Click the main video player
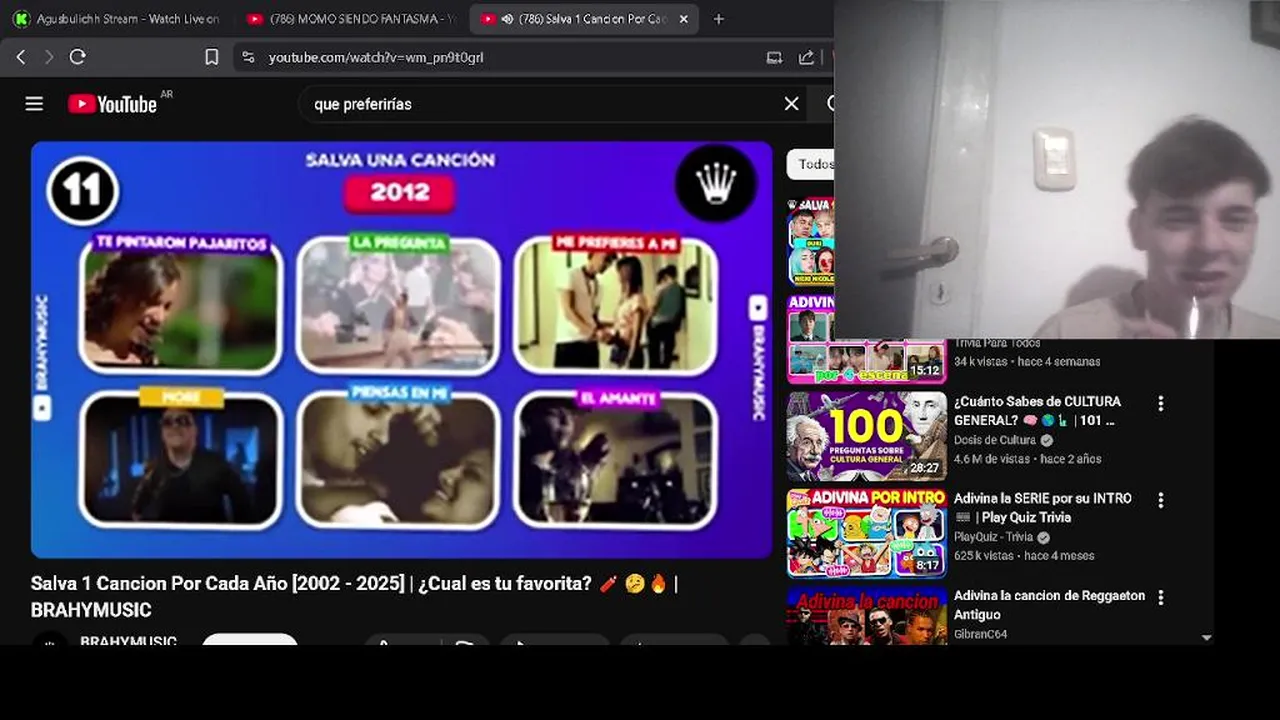Screen dimensions: 1280x720 pyautogui.click(x=401, y=349)
